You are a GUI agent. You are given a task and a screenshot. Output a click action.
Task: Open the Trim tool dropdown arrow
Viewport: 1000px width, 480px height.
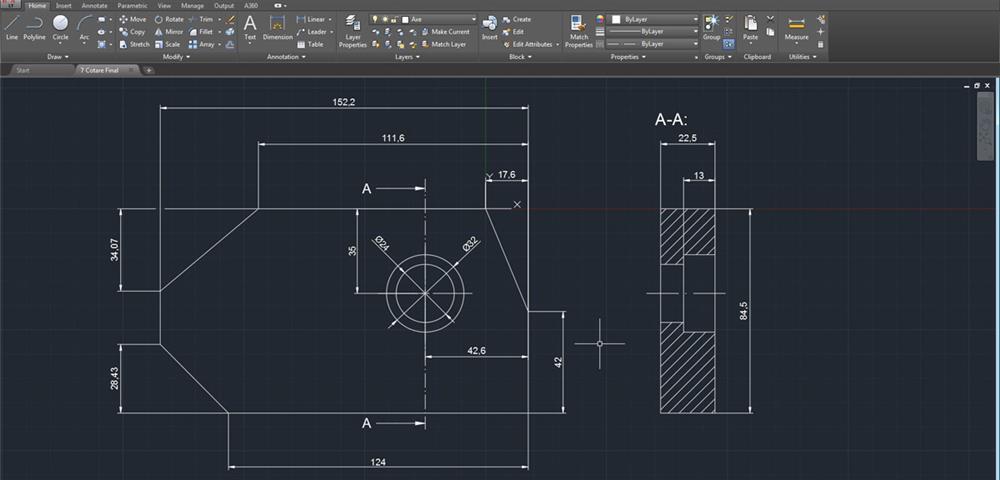[x=219, y=19]
